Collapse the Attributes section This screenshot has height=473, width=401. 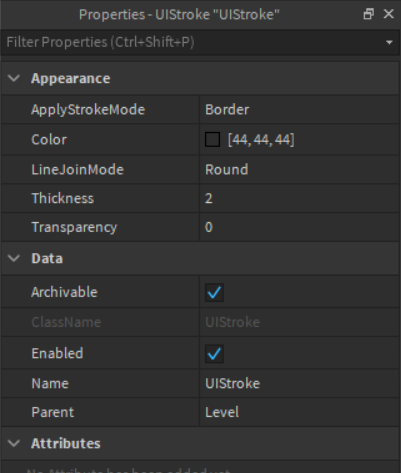(14, 443)
